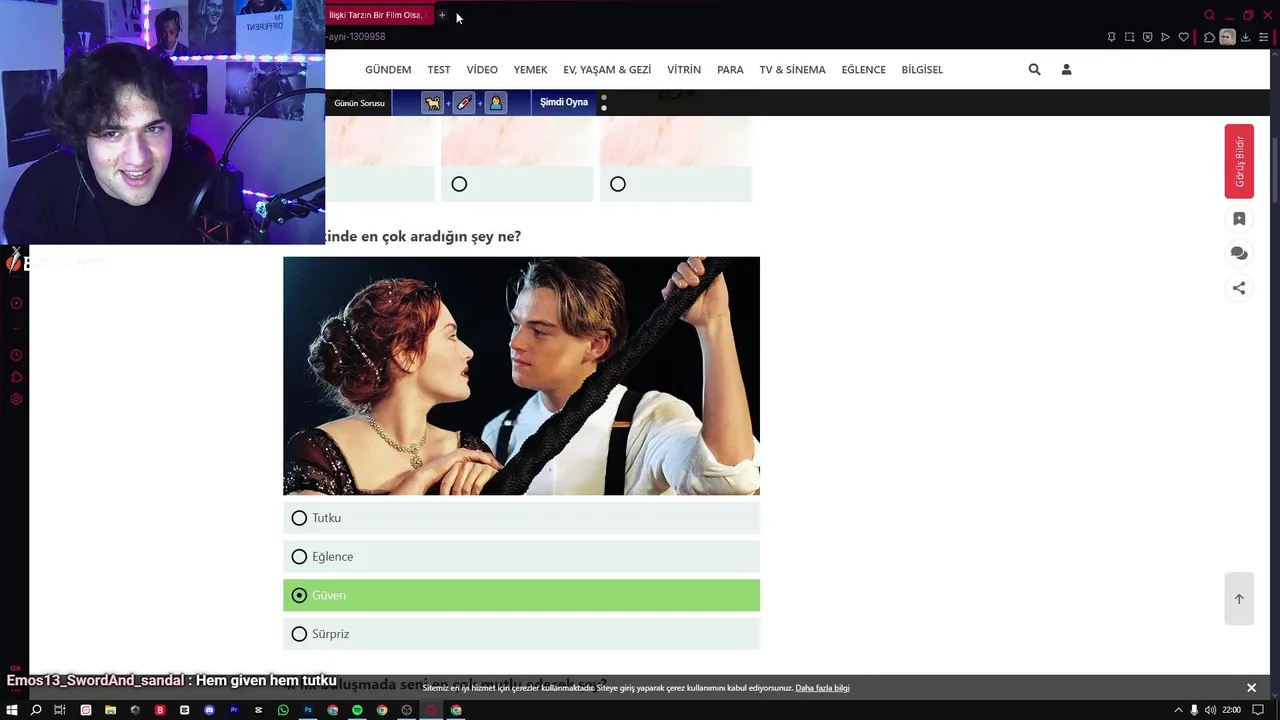This screenshot has height=720, width=1280.
Task: Open new browser tab with plus icon
Action: pos(442,15)
